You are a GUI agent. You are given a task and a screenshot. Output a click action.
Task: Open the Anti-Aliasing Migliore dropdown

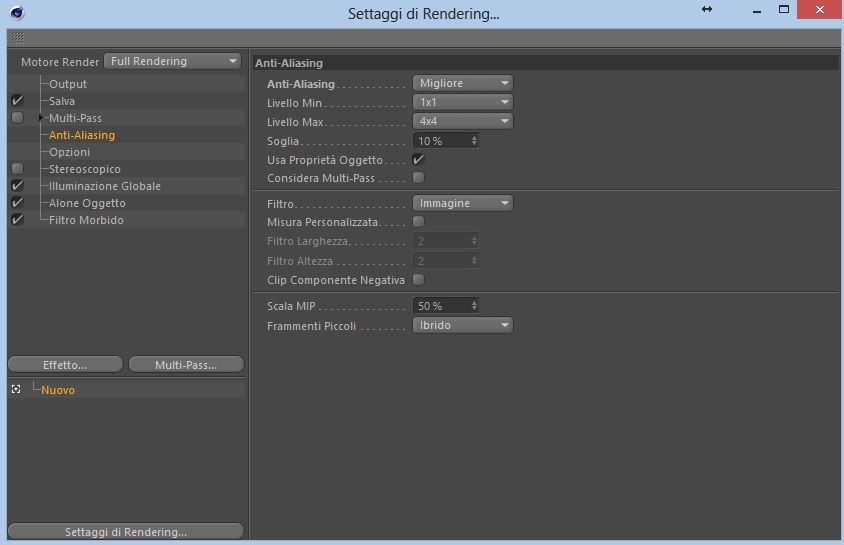(x=462, y=83)
